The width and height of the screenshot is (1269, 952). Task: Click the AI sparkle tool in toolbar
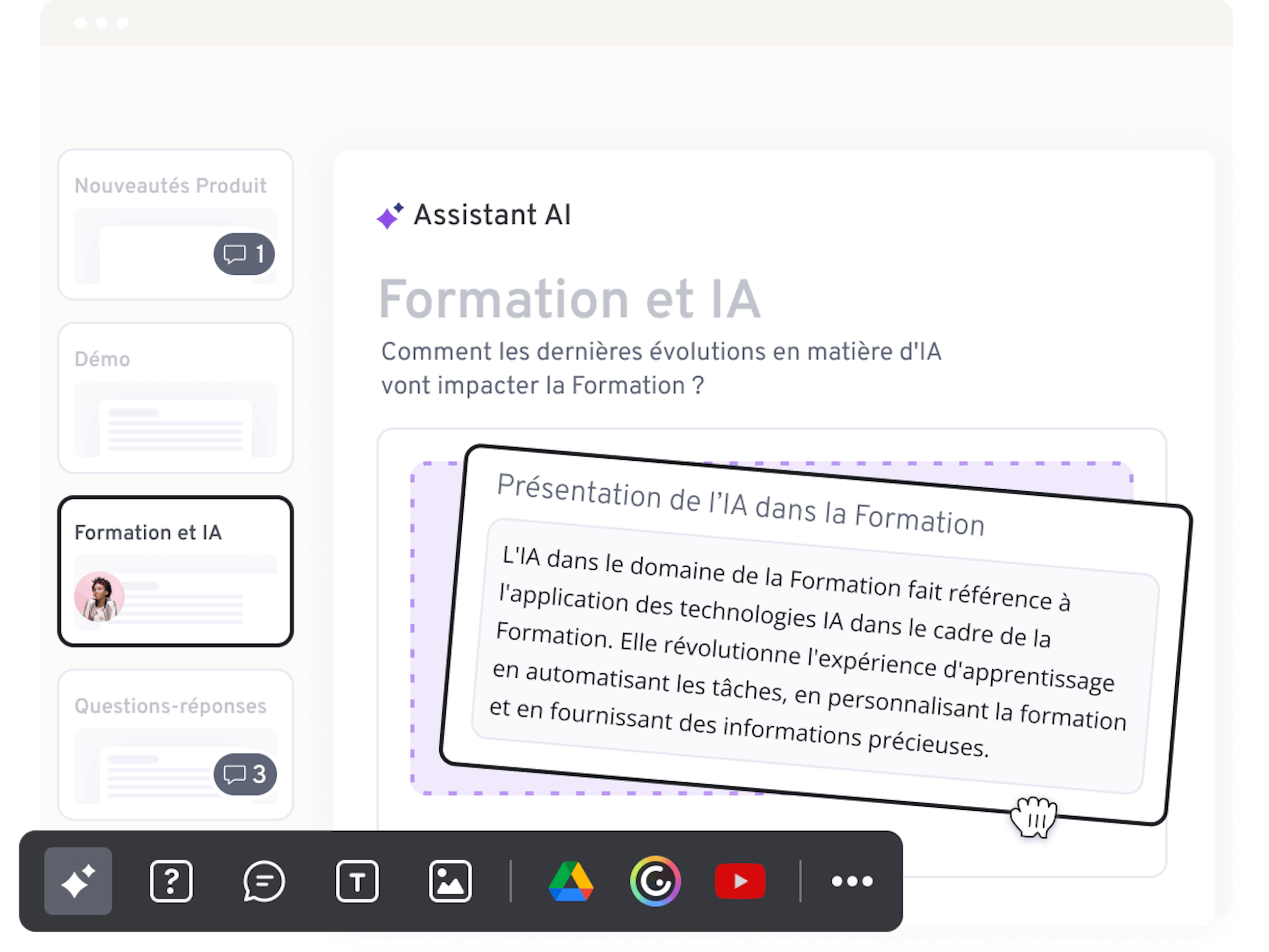[78, 881]
